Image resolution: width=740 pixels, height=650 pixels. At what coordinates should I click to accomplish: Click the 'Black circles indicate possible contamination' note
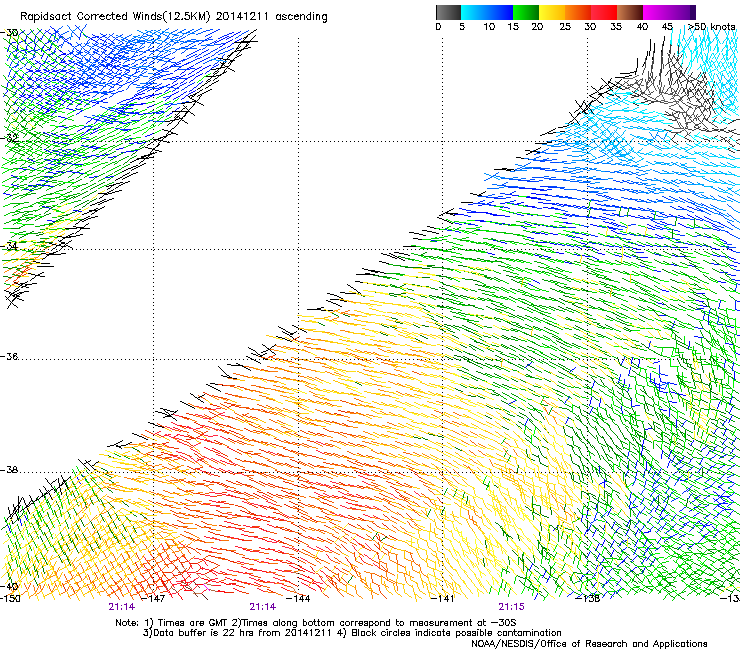coord(456,633)
